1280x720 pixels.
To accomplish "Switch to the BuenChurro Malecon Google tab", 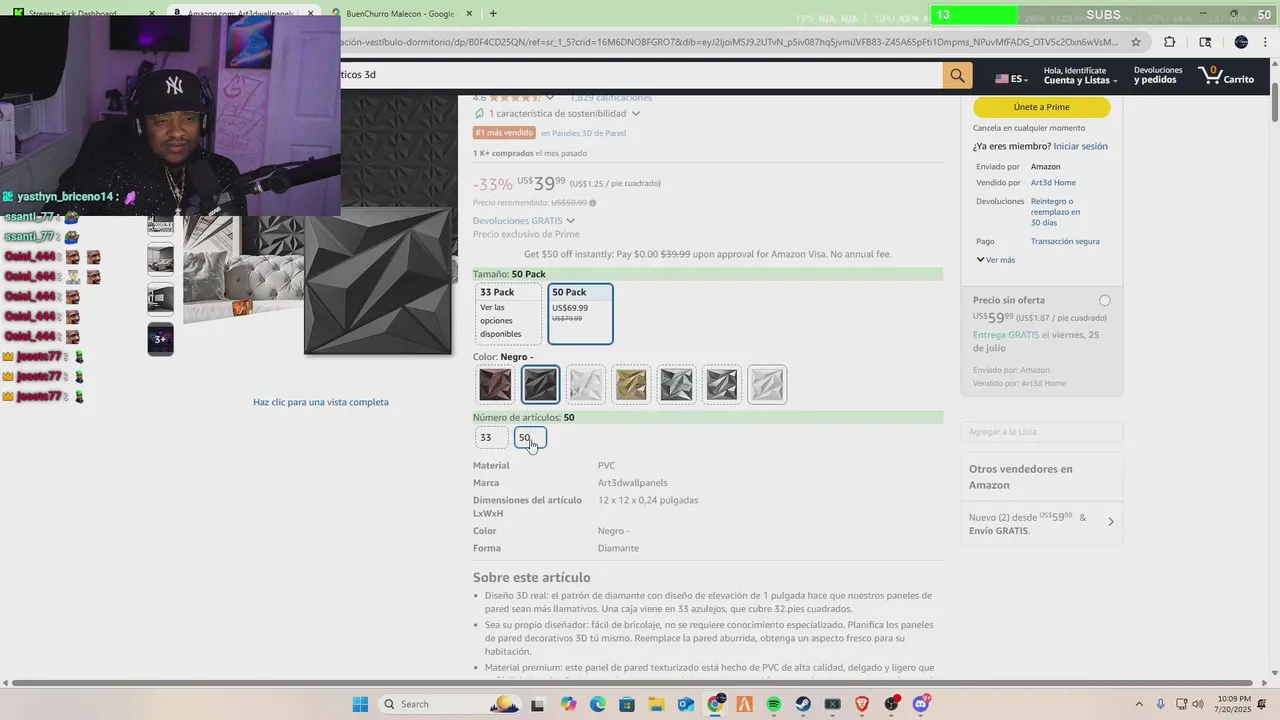I will (400, 14).
